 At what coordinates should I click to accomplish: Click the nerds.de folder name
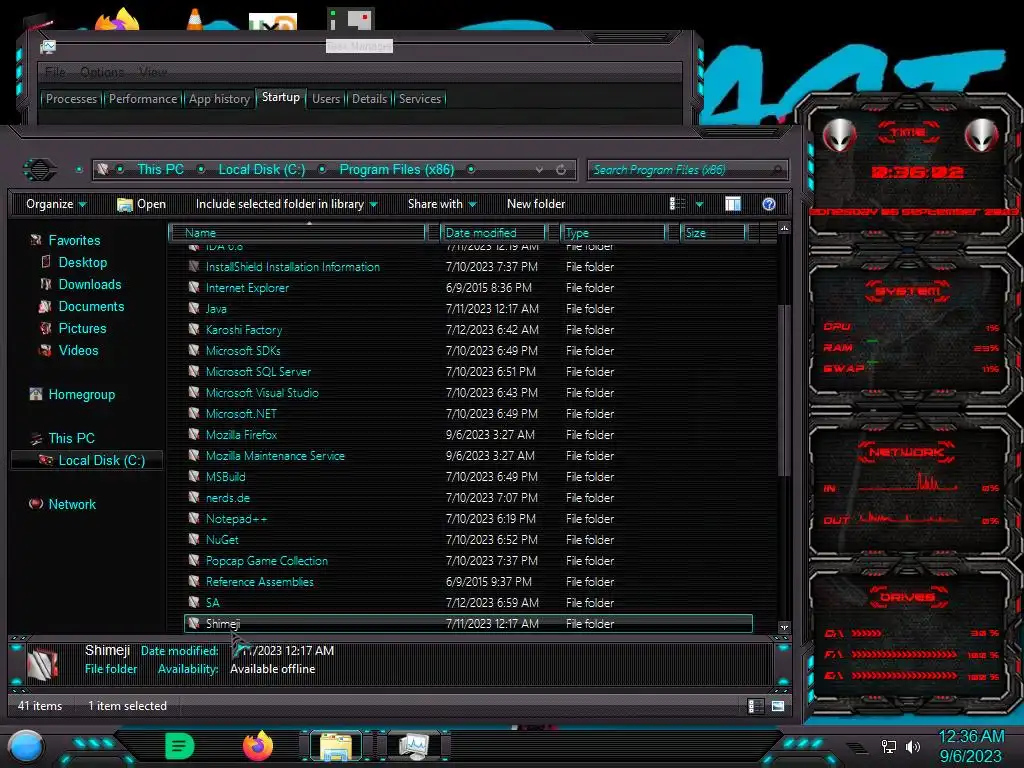pos(227,498)
